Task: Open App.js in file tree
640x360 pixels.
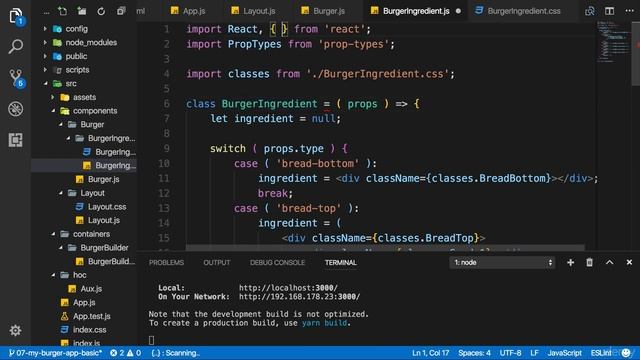Action: [84, 302]
